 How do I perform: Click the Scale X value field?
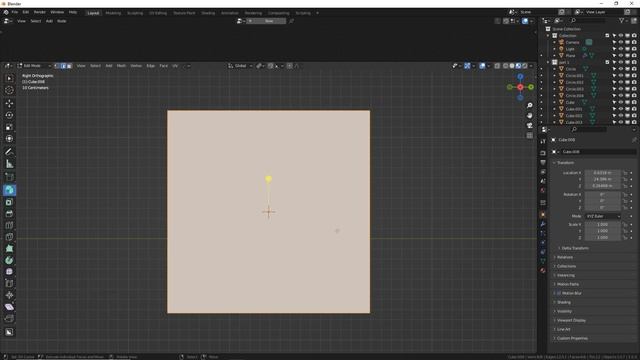tap(602, 224)
